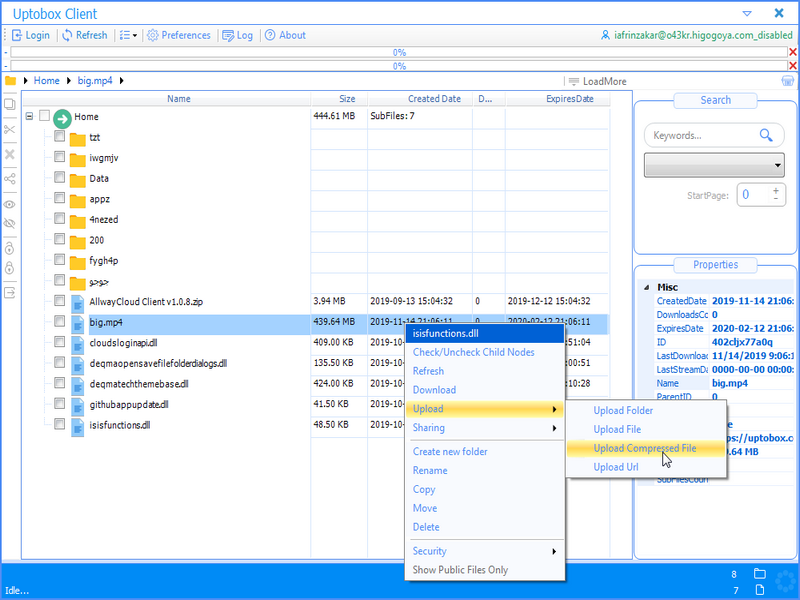Make files public with the eye icon
This screenshot has height=600, width=800.
coord(10,204)
